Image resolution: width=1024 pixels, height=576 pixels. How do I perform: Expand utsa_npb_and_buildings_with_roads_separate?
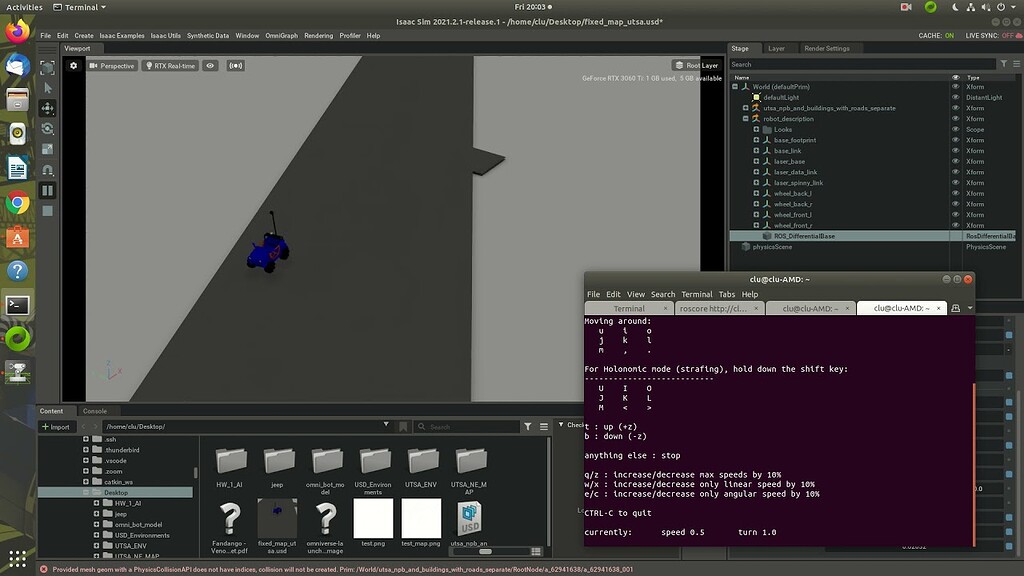(x=745, y=108)
